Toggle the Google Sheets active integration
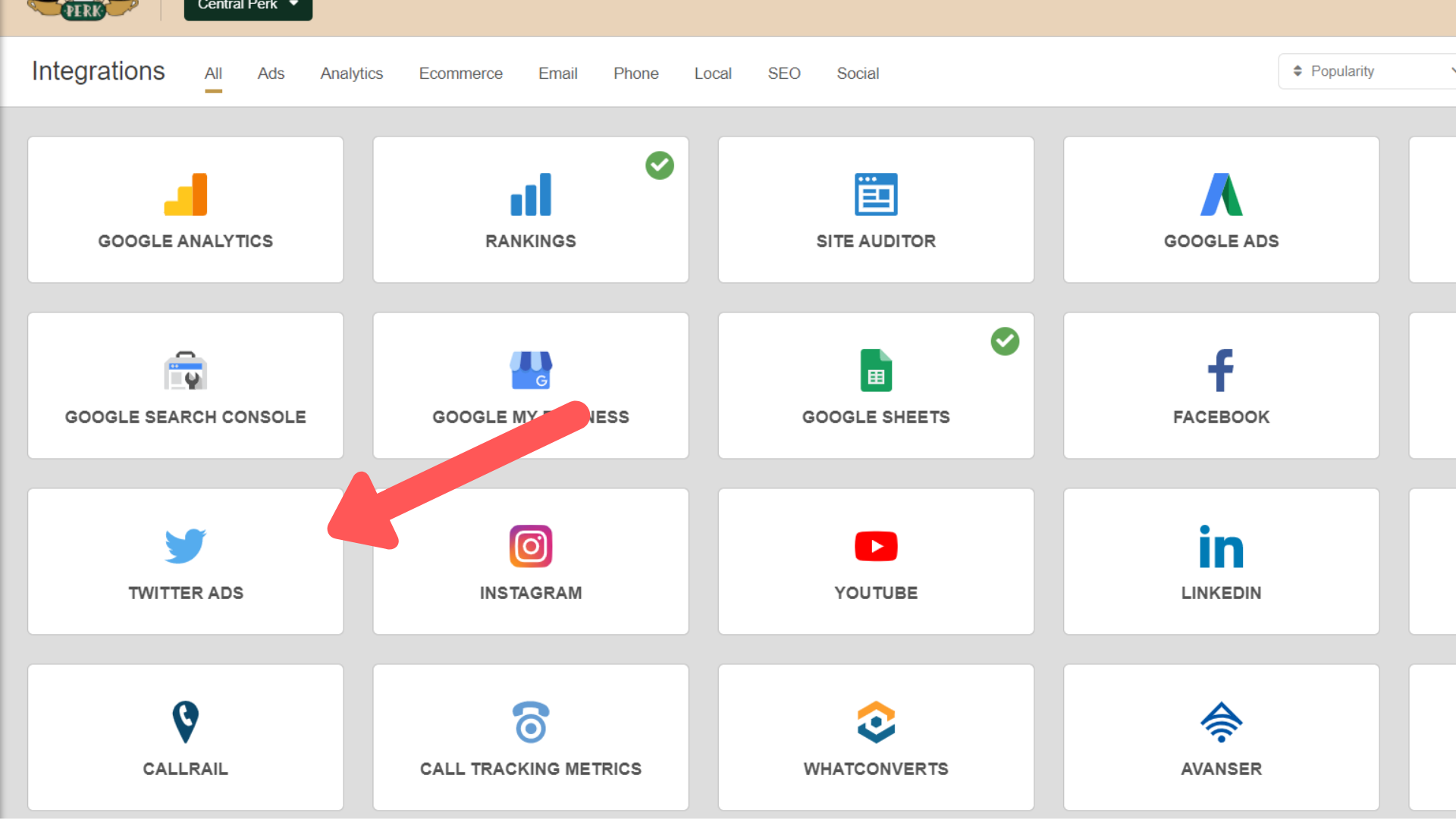This screenshot has width=1456, height=819. tap(1004, 340)
